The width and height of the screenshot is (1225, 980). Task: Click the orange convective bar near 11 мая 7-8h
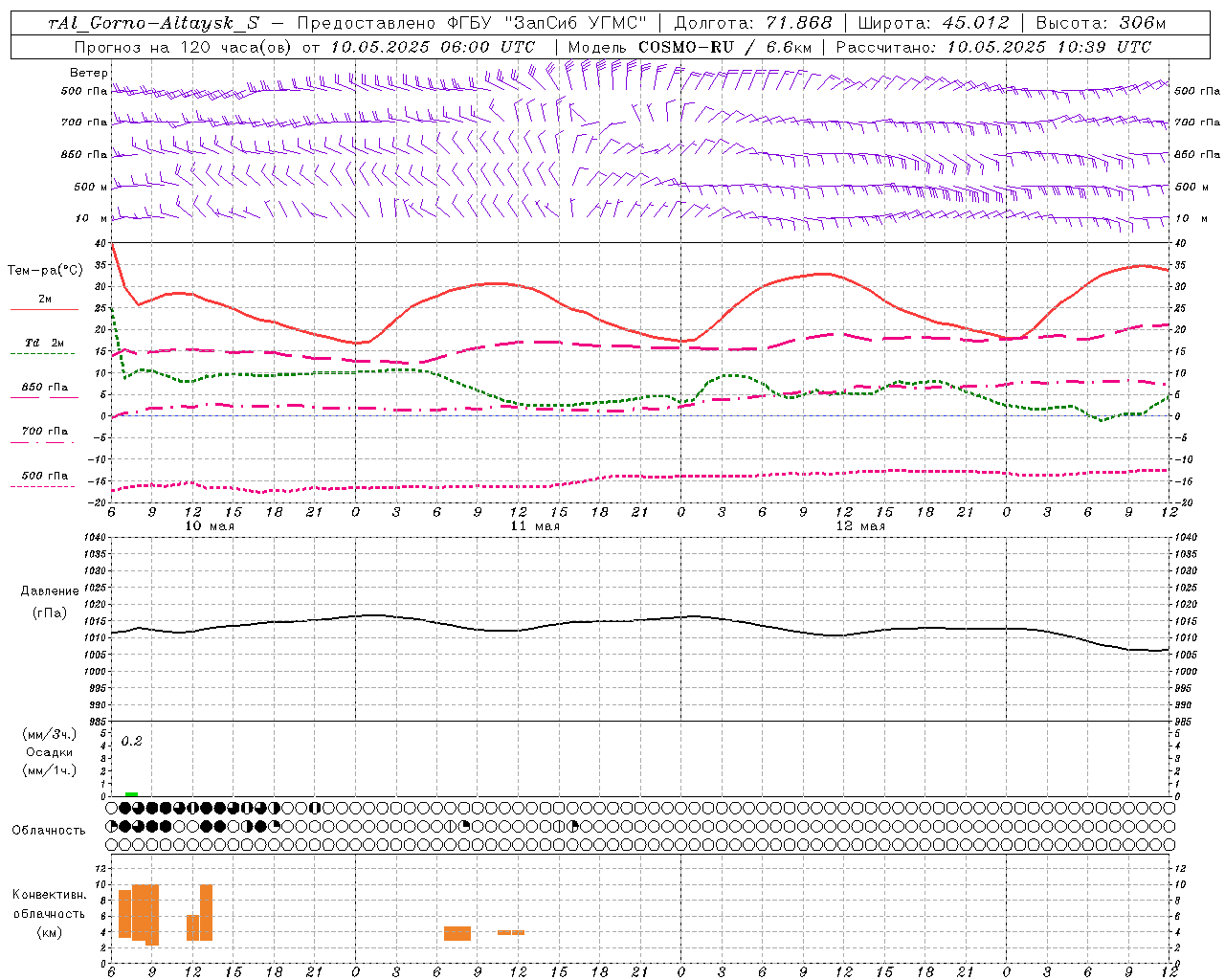click(457, 933)
